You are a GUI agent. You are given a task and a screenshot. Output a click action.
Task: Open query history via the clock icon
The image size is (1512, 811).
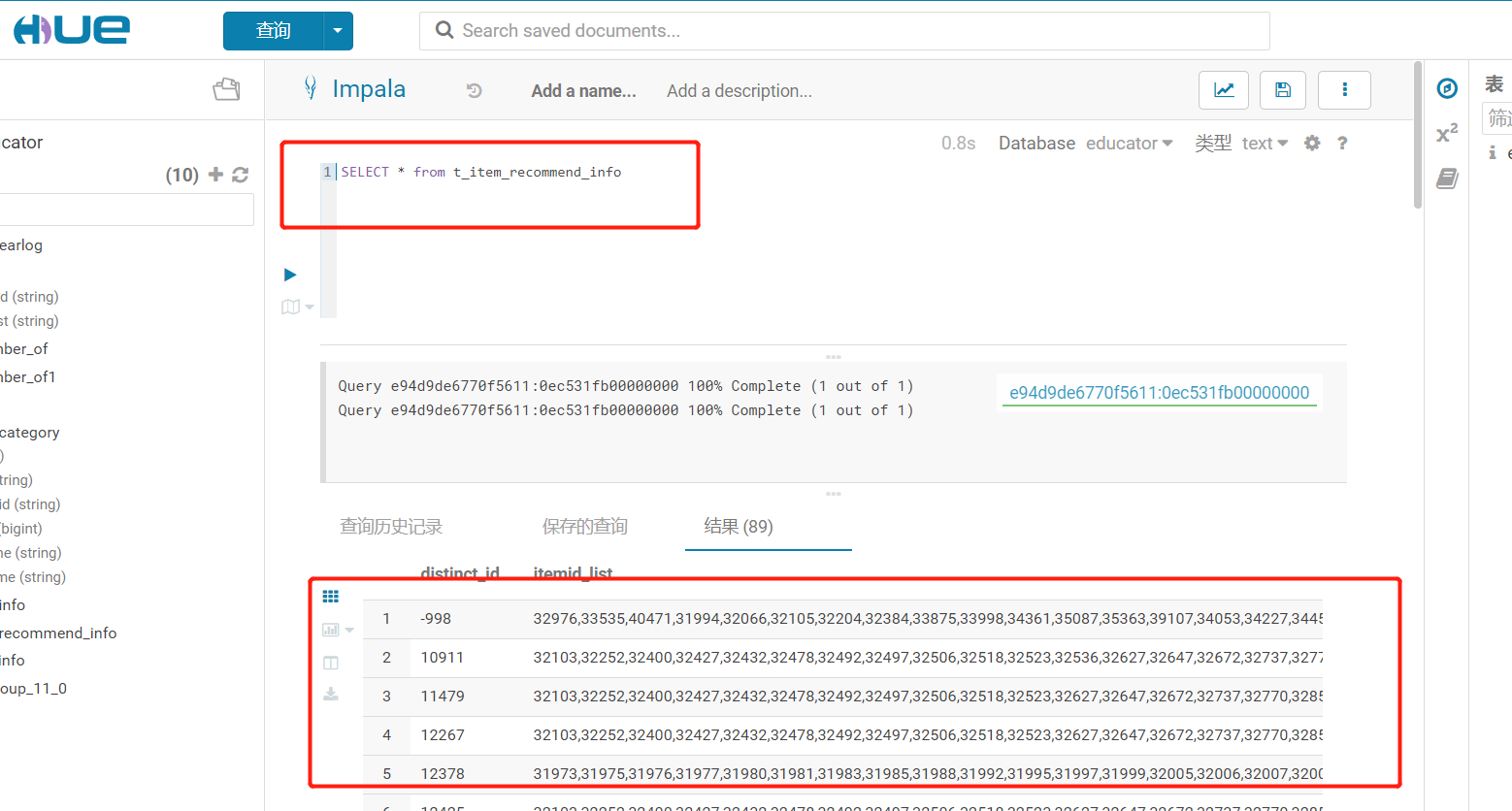click(x=474, y=90)
